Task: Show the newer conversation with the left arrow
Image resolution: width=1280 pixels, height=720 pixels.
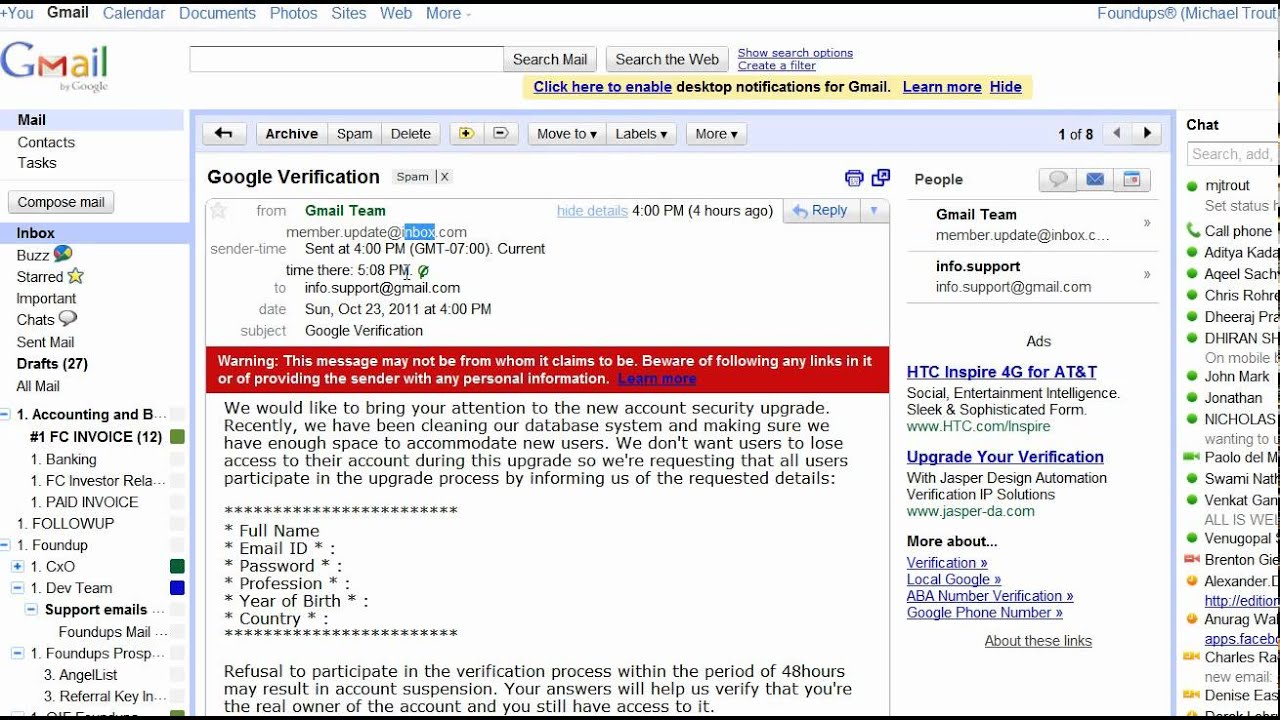Action: click(x=1117, y=134)
